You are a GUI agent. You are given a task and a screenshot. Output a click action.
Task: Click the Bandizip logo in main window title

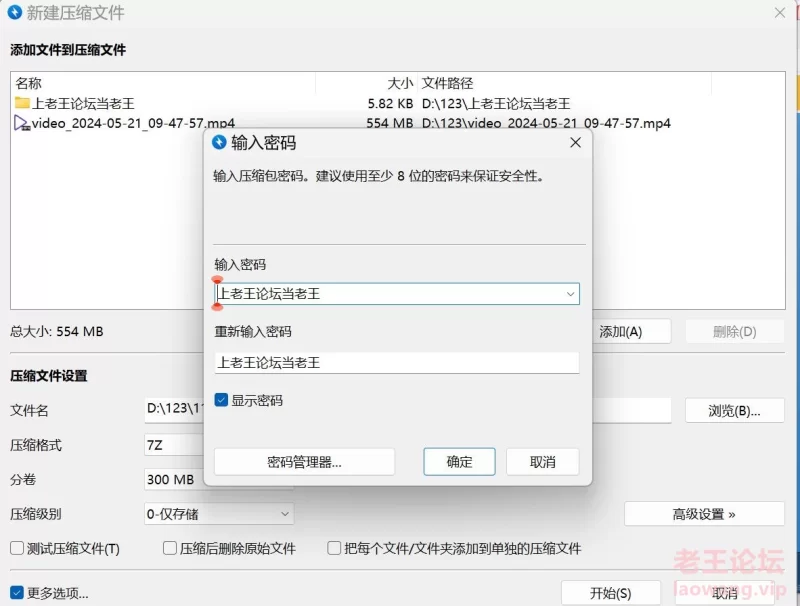tap(15, 12)
